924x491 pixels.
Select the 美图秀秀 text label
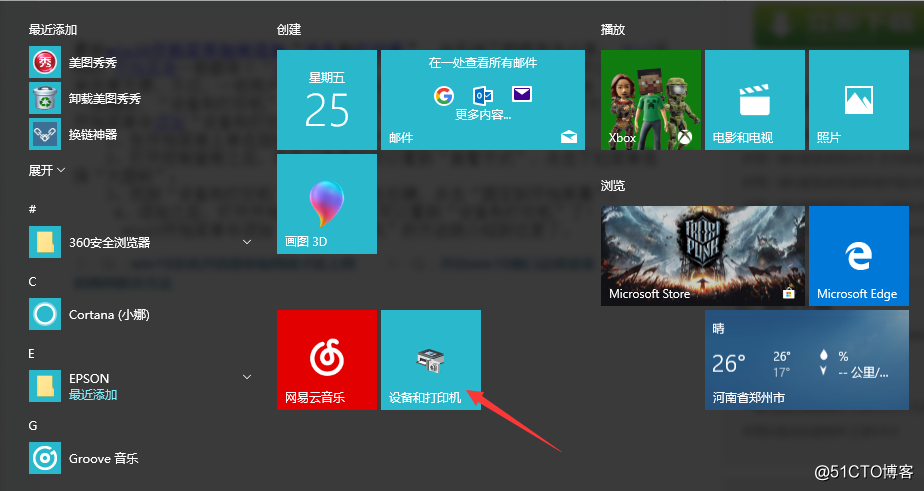93,62
